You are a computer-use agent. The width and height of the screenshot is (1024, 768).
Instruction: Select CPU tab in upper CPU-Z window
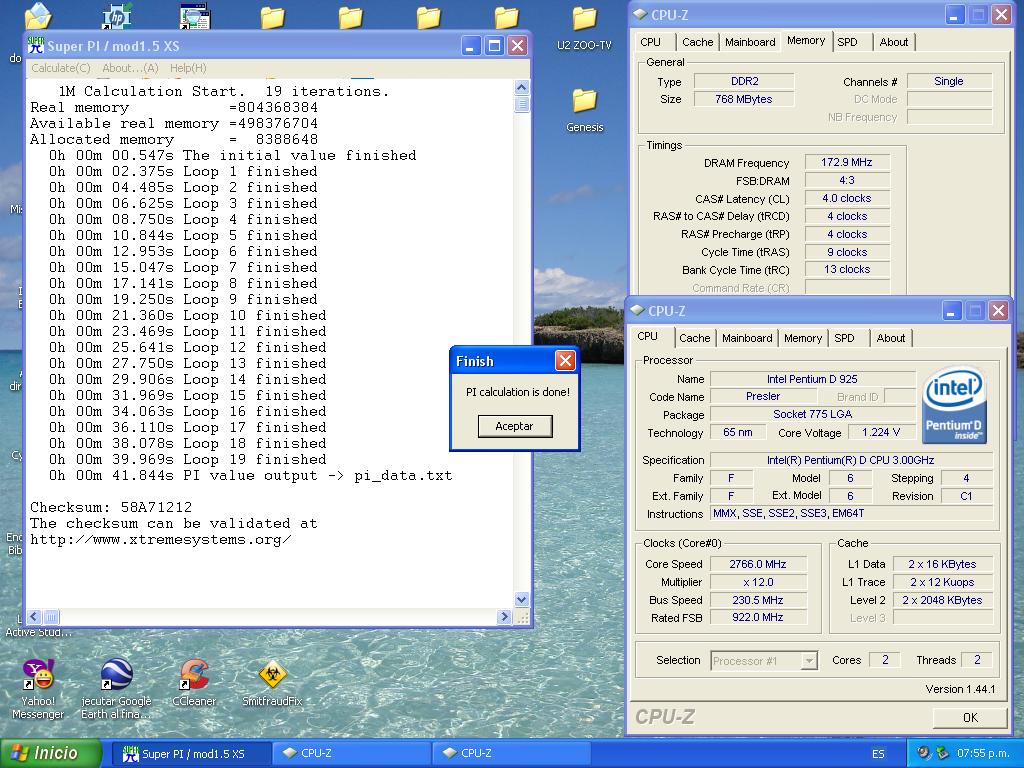coord(650,42)
